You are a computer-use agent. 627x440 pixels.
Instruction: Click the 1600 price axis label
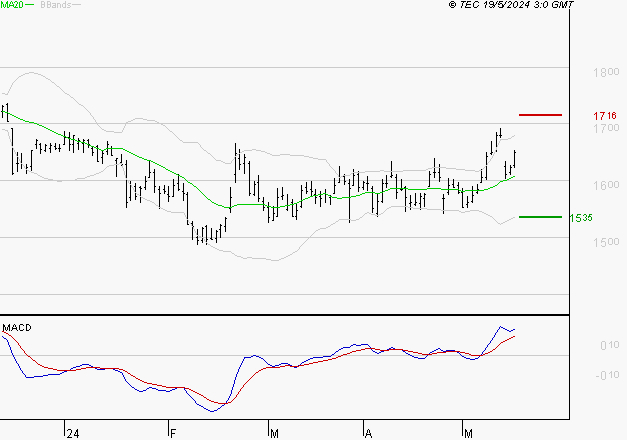pos(606,185)
